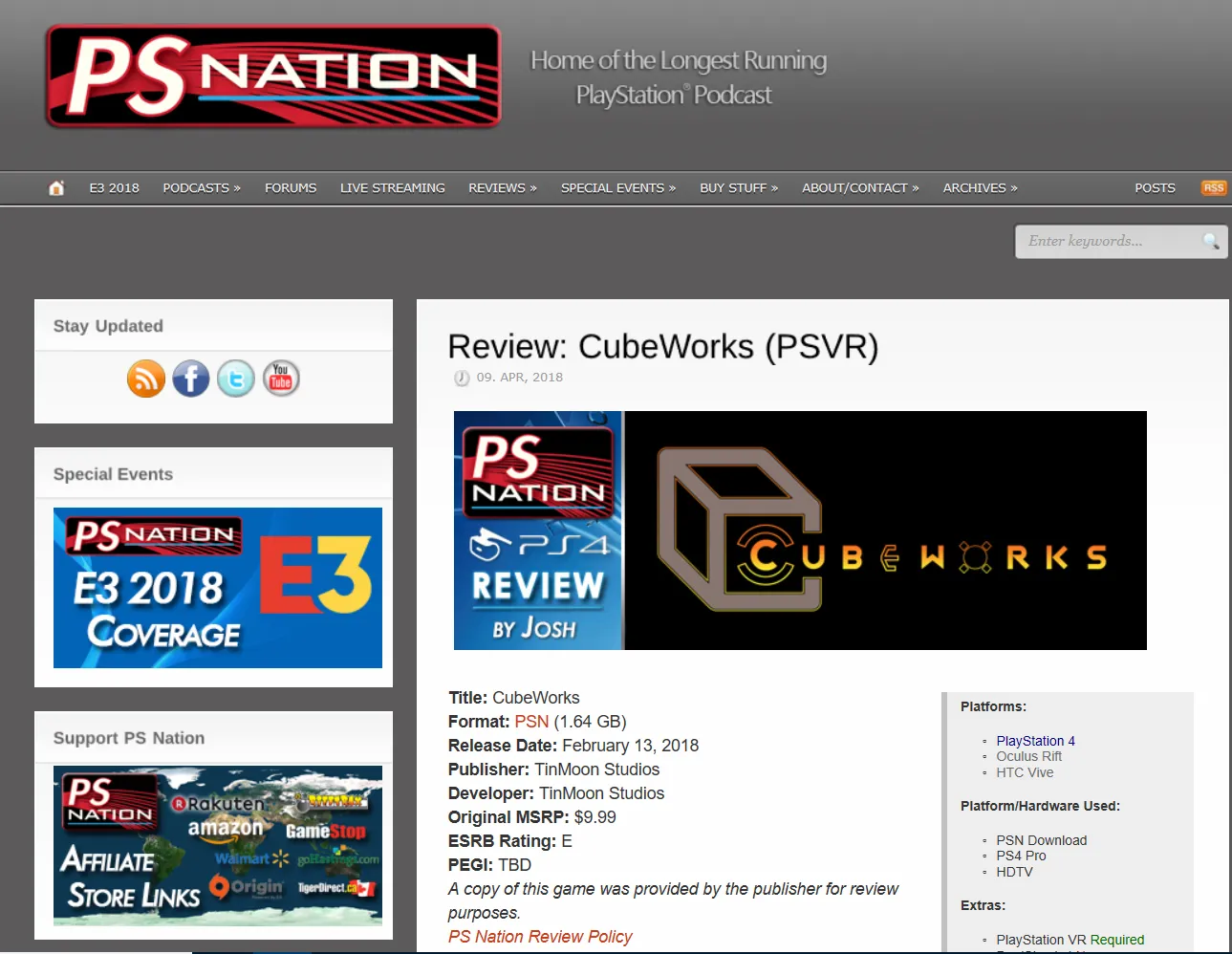The width and height of the screenshot is (1232, 954).
Task: Click the RSS badge next to Posts
Action: pyautogui.click(x=1213, y=188)
